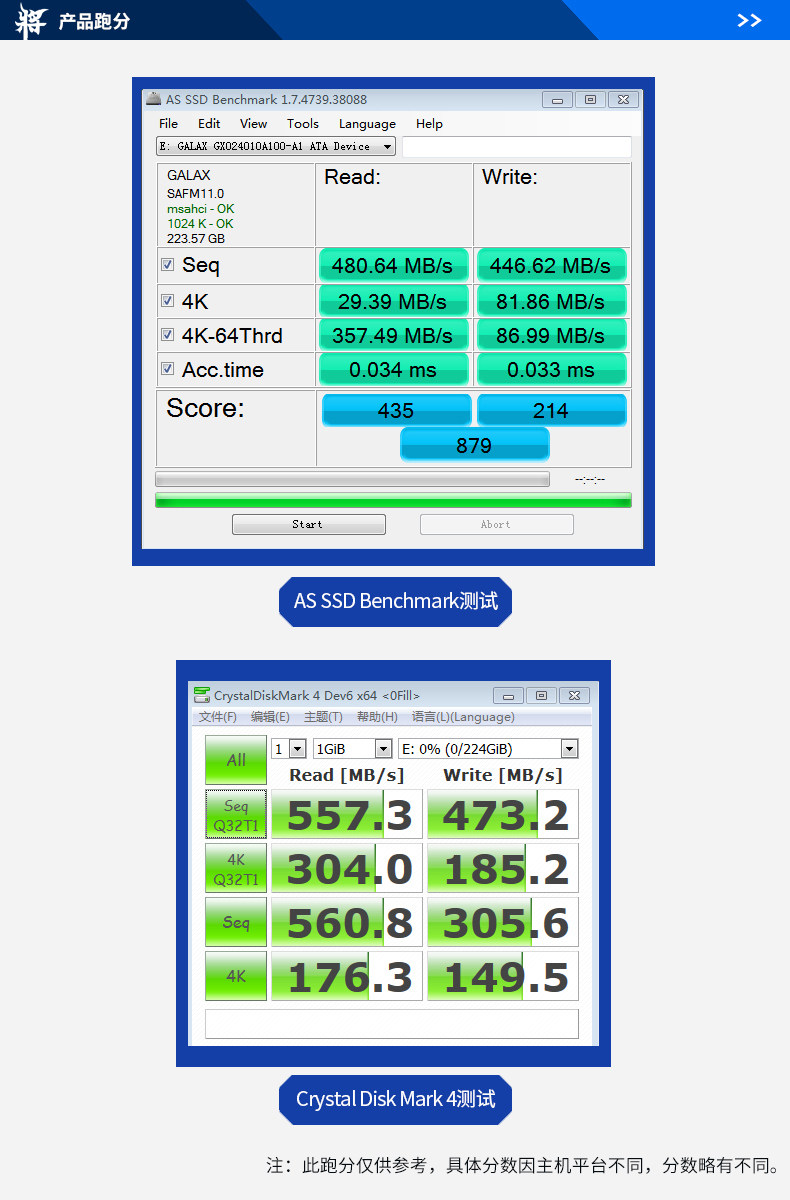Click the 560.8 Seq read result
Screen dimensions: 790x1200
click(347, 922)
